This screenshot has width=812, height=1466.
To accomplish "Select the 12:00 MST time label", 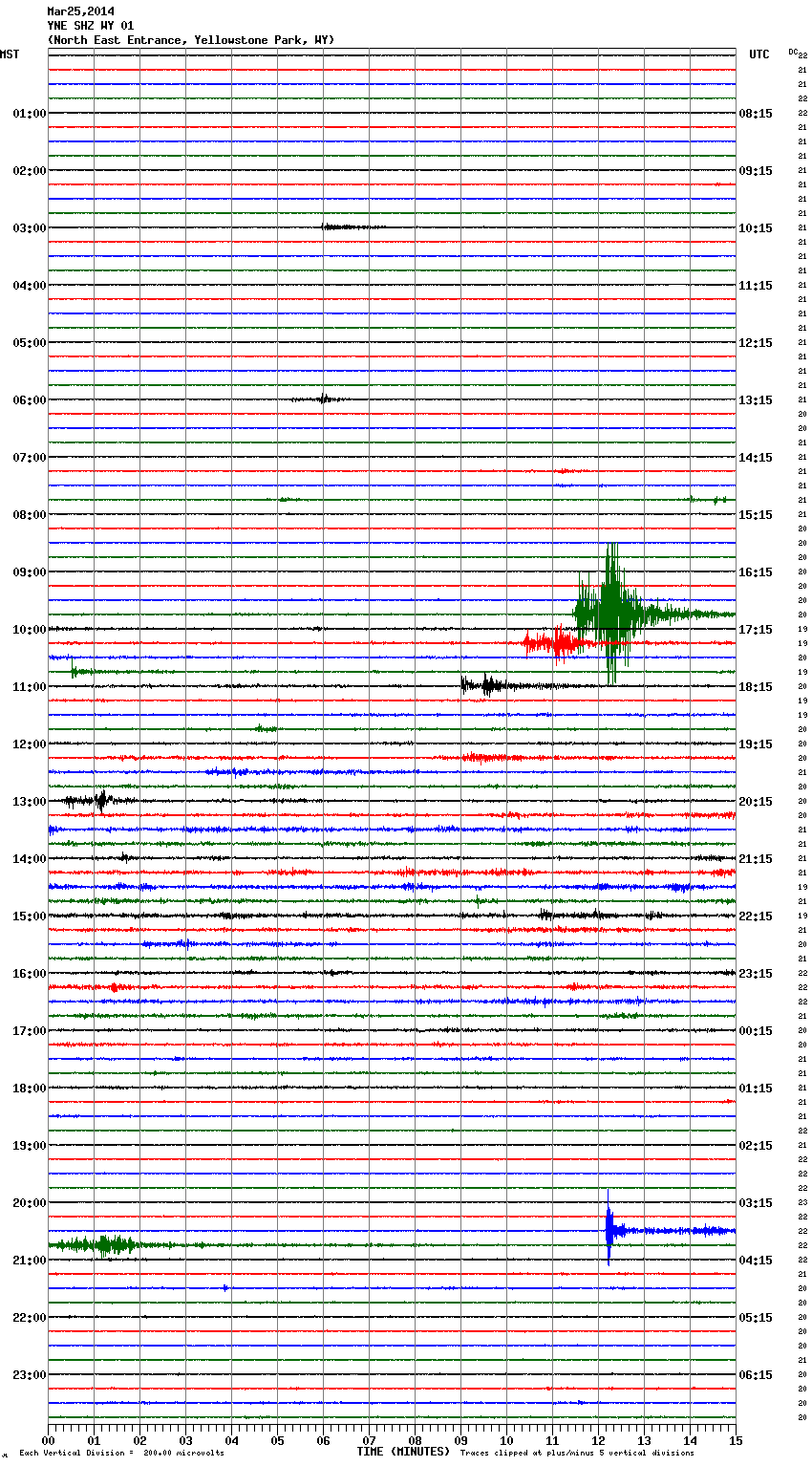I will point(30,744).
